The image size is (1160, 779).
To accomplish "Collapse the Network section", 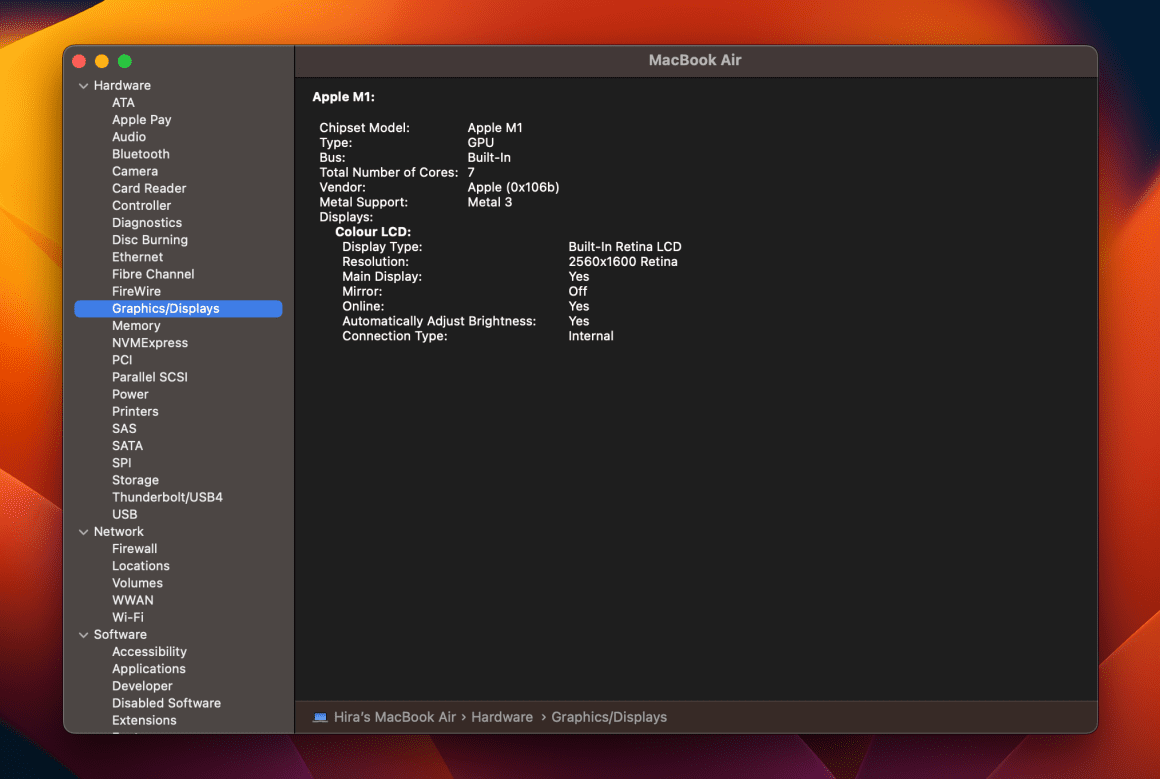I will 83,531.
